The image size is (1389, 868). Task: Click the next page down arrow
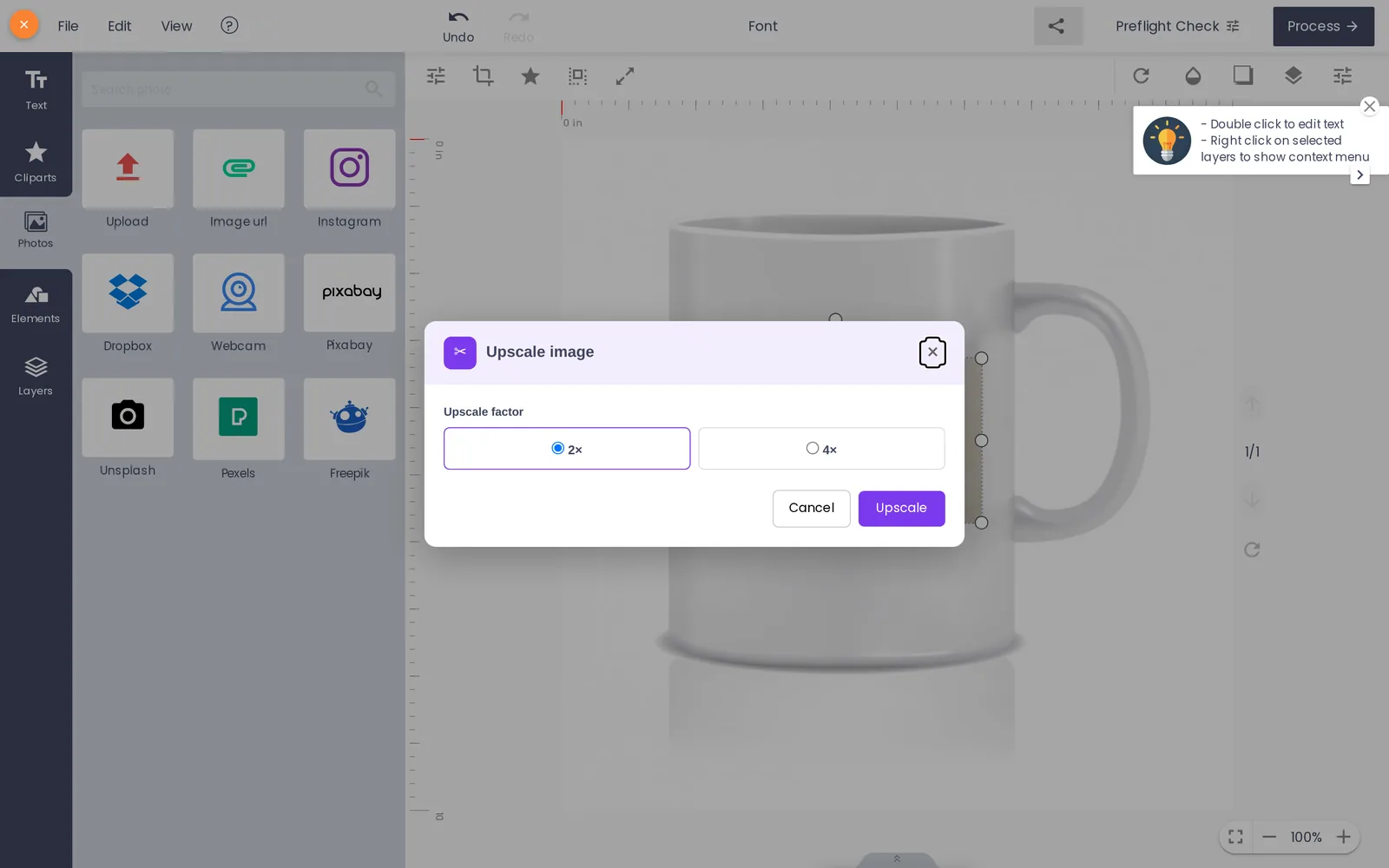point(1252,500)
